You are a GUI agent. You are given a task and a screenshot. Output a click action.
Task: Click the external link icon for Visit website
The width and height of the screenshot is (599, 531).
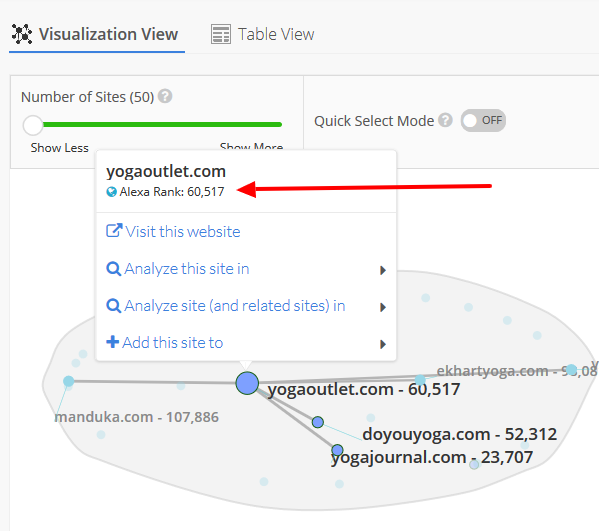(114, 231)
